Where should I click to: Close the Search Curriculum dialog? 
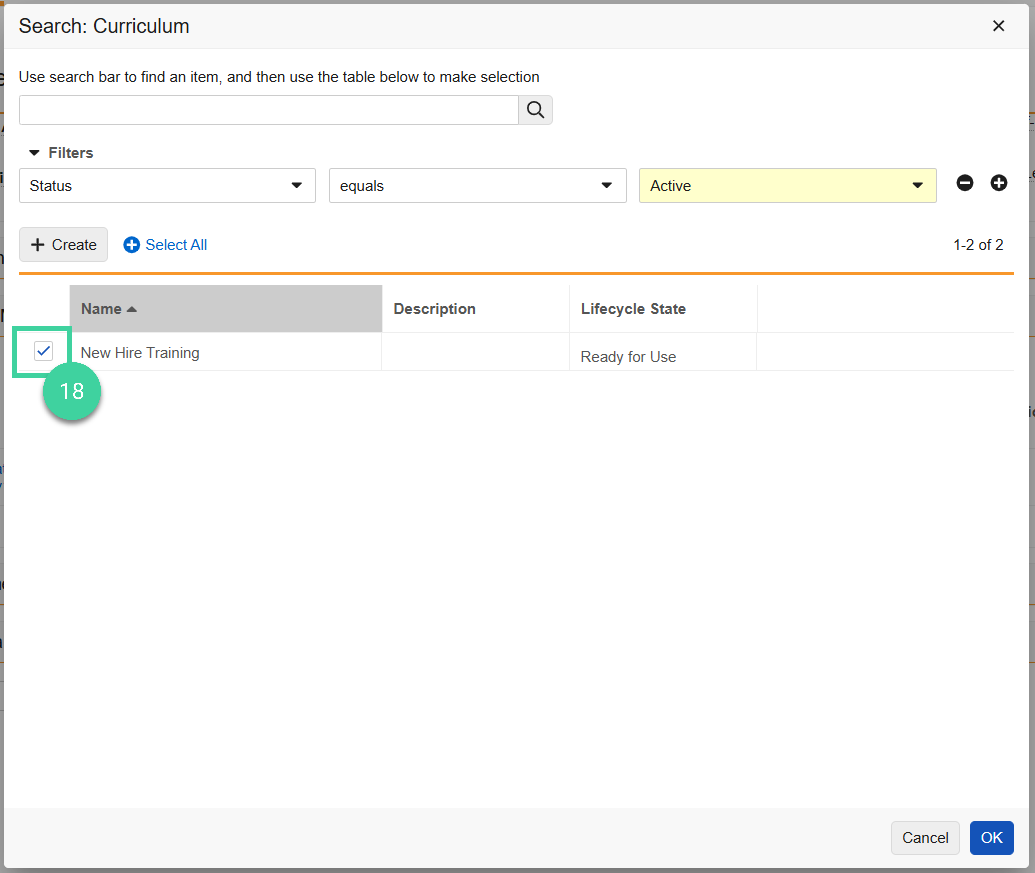pos(998,26)
